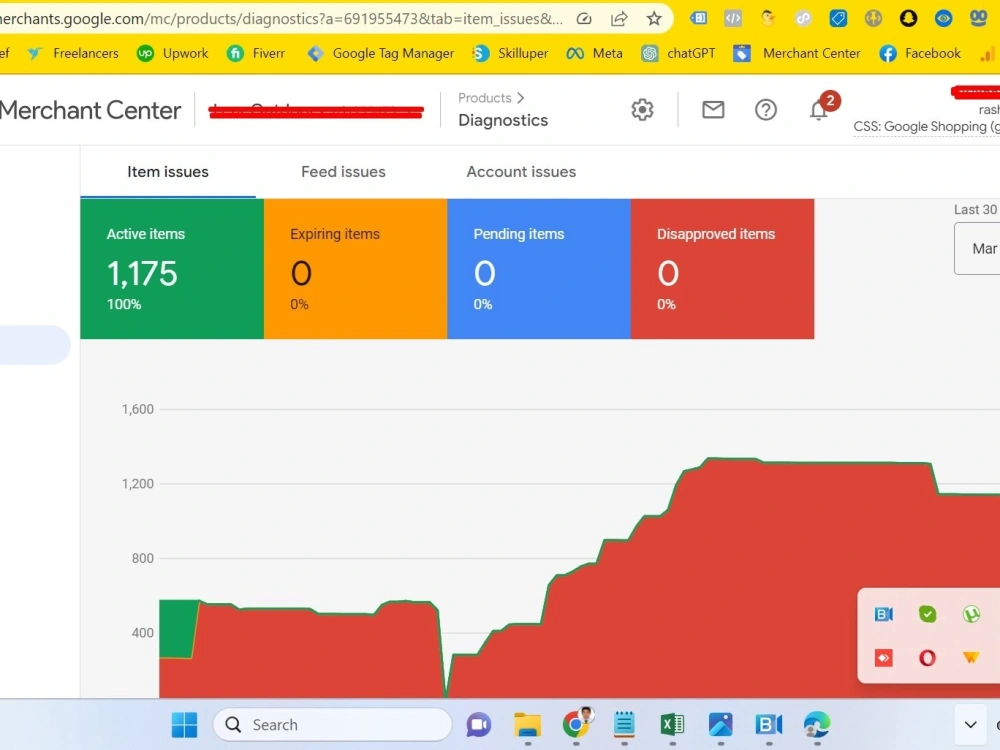
Task: Select the blue Pending items card
Action: tap(539, 268)
